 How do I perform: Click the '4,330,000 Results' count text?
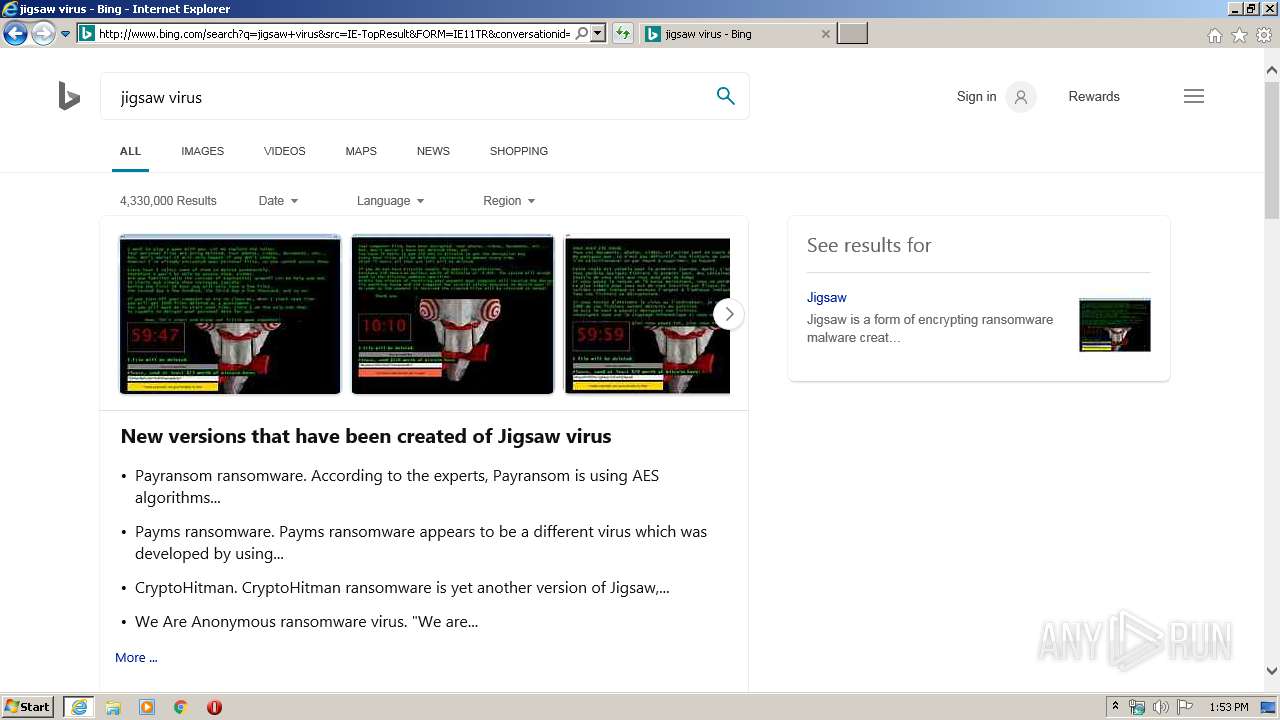168,200
